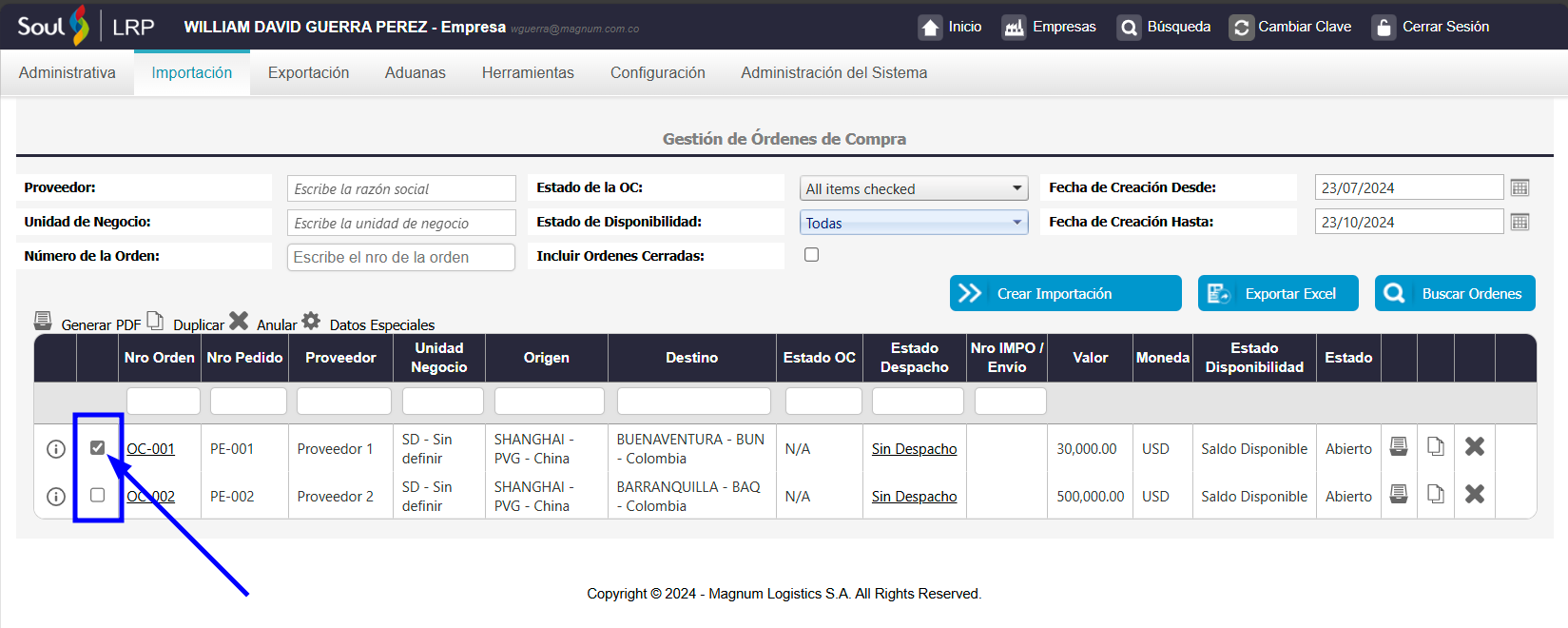
Task: Click the Número de la Orden input field
Action: click(400, 257)
